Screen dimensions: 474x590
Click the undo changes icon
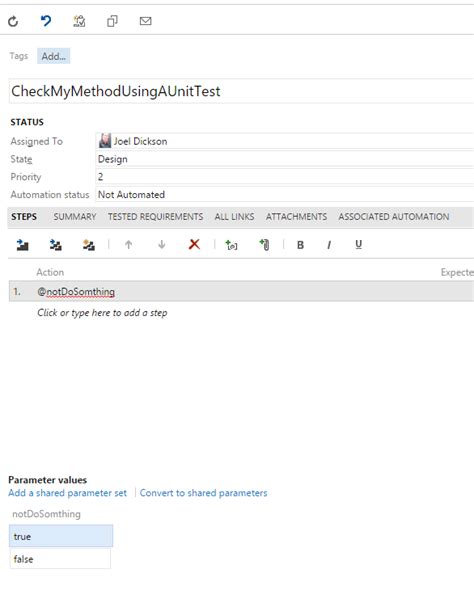coord(46,21)
